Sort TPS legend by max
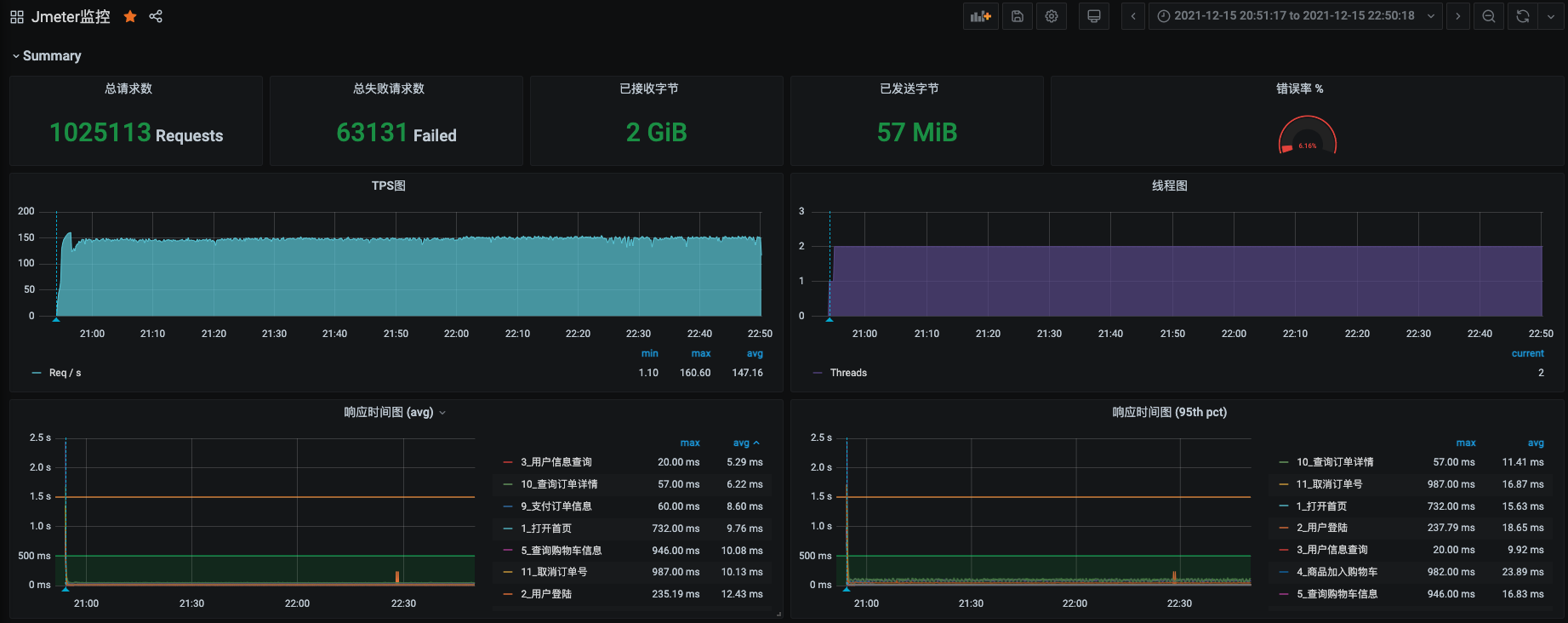Image resolution: width=1568 pixels, height=623 pixels. coord(701,353)
